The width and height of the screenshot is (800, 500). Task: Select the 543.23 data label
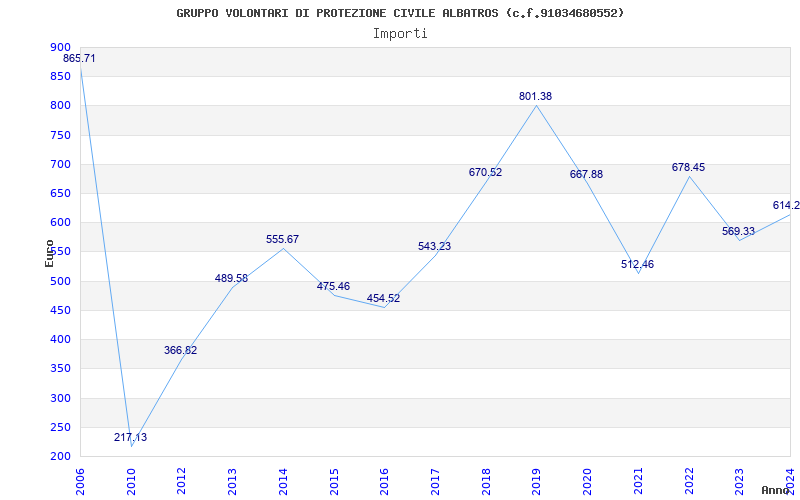435,246
